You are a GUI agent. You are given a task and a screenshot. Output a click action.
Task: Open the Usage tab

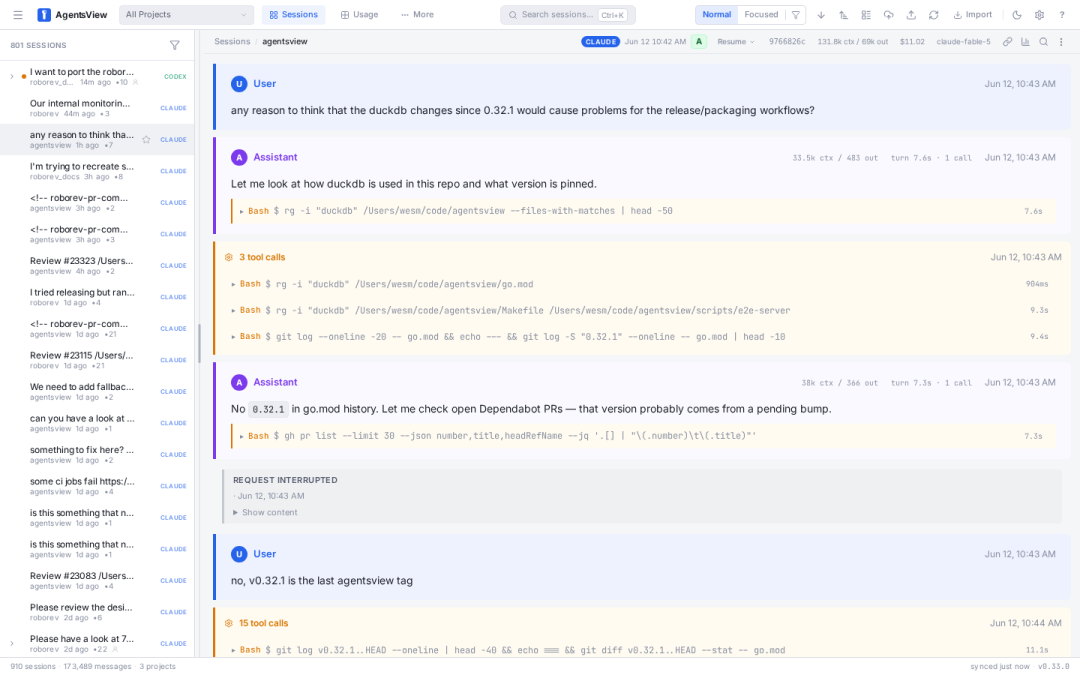pyautogui.click(x=360, y=14)
